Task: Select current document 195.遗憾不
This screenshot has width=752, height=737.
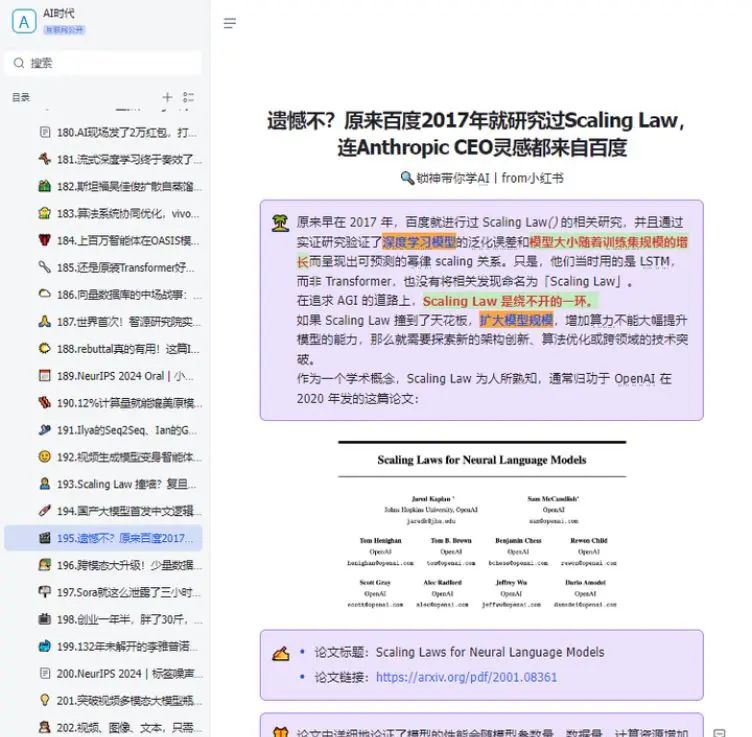Action: [x=103, y=538]
